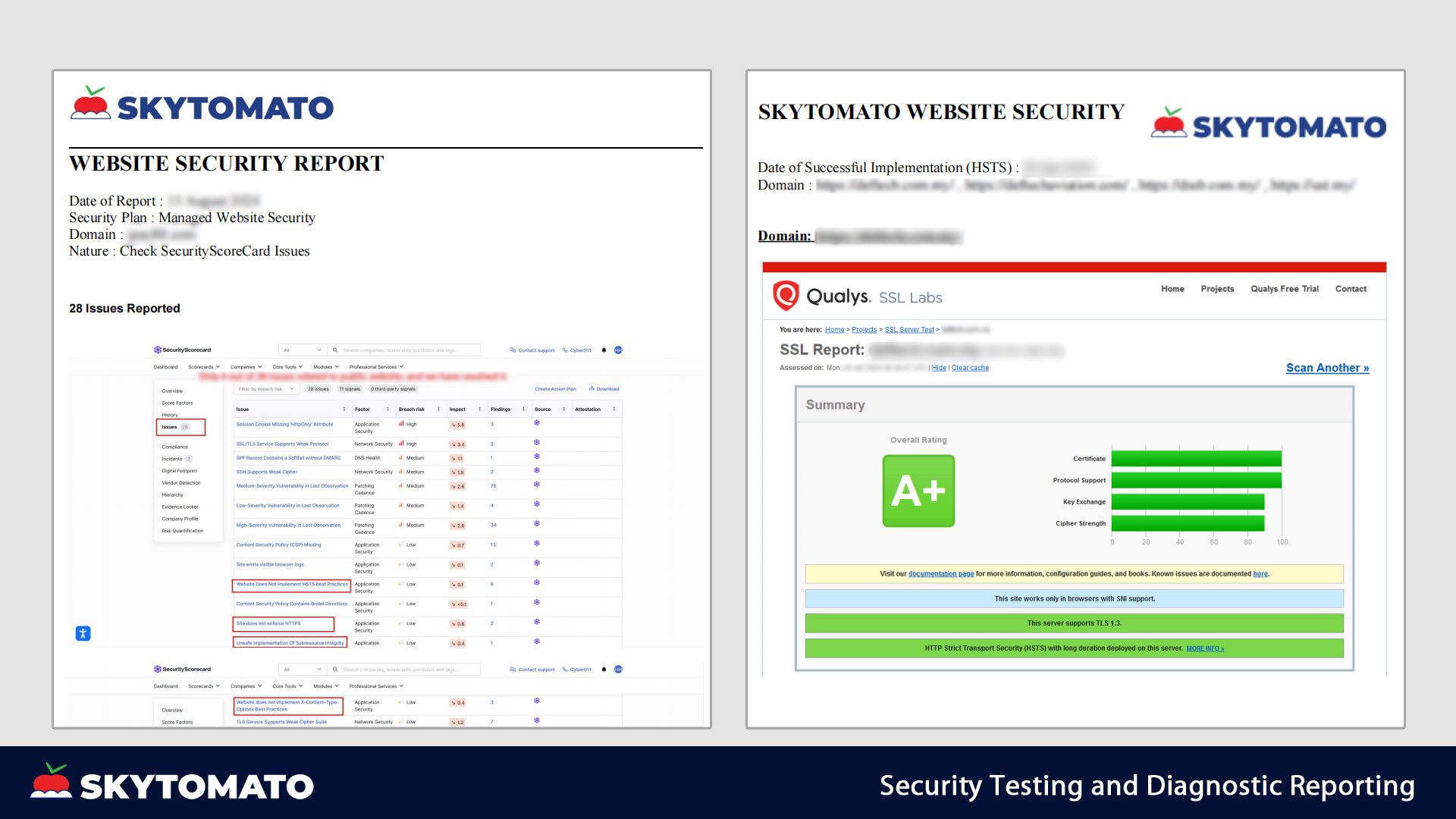Image resolution: width=1456 pixels, height=819 pixels.
Task: Open Projects in Qualys top menu
Action: pos(1217,289)
